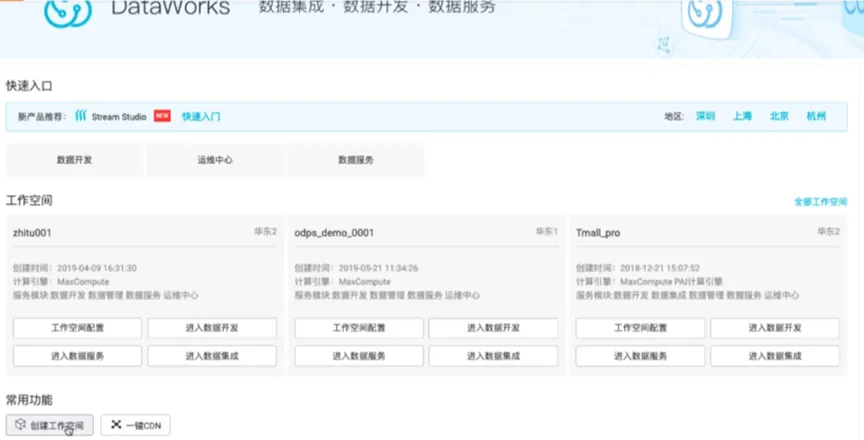Click workspace name Tmall_pro
The image size is (864, 440).
[x=598, y=232]
